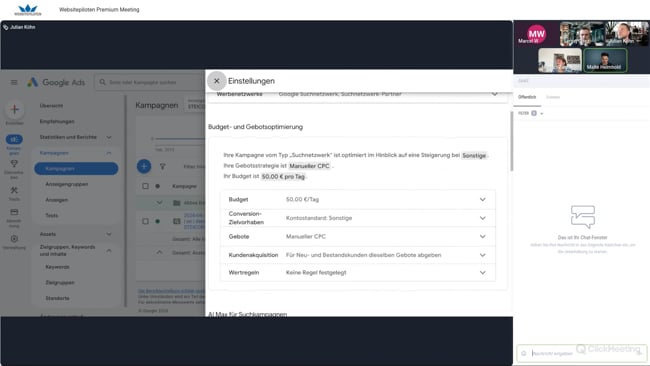Click the Einstellungen panel scrollbar
This screenshot has width=650, height=366.
pyautogui.click(x=512, y=141)
